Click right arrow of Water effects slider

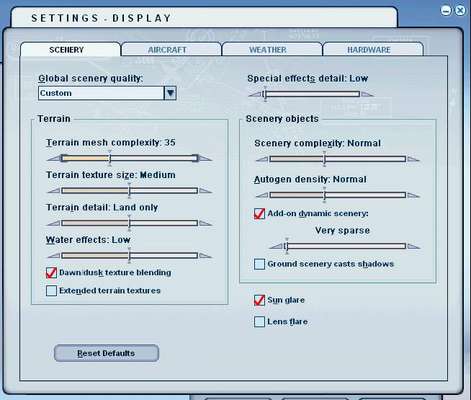[x=205, y=256]
